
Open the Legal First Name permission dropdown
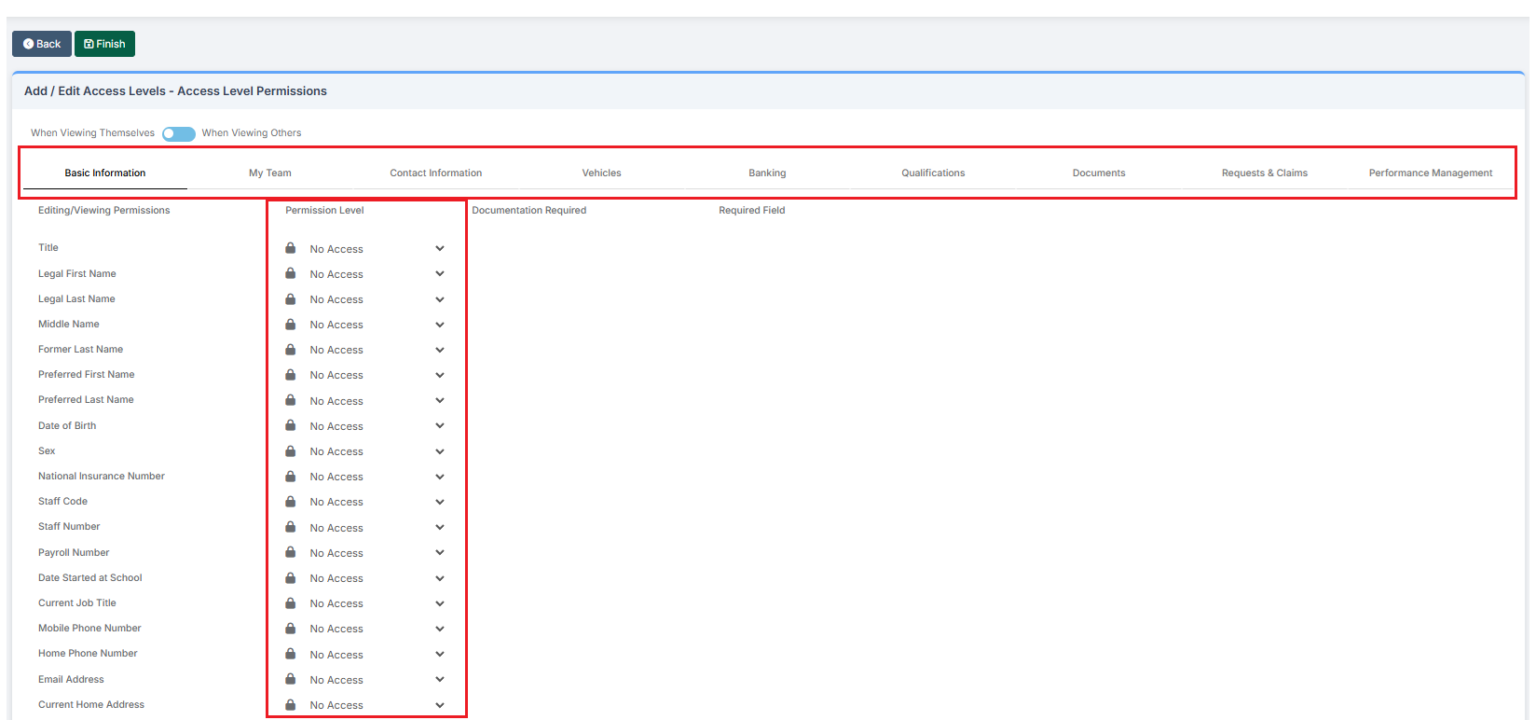[x=439, y=273]
